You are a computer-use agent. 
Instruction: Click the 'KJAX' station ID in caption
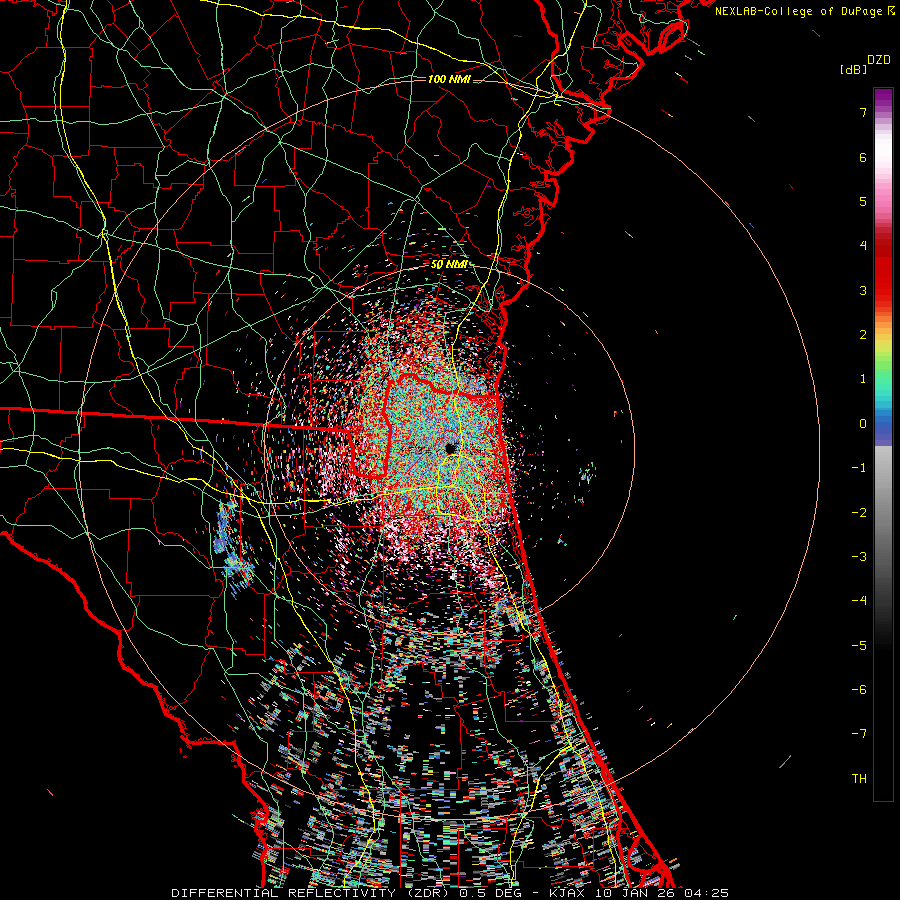(566, 893)
